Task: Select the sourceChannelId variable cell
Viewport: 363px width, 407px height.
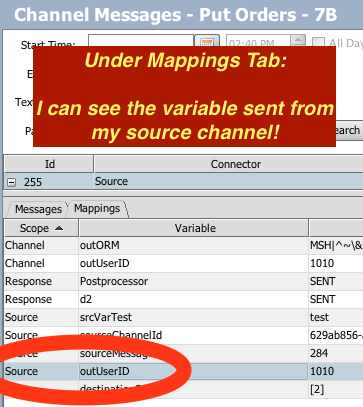Action: (194, 335)
